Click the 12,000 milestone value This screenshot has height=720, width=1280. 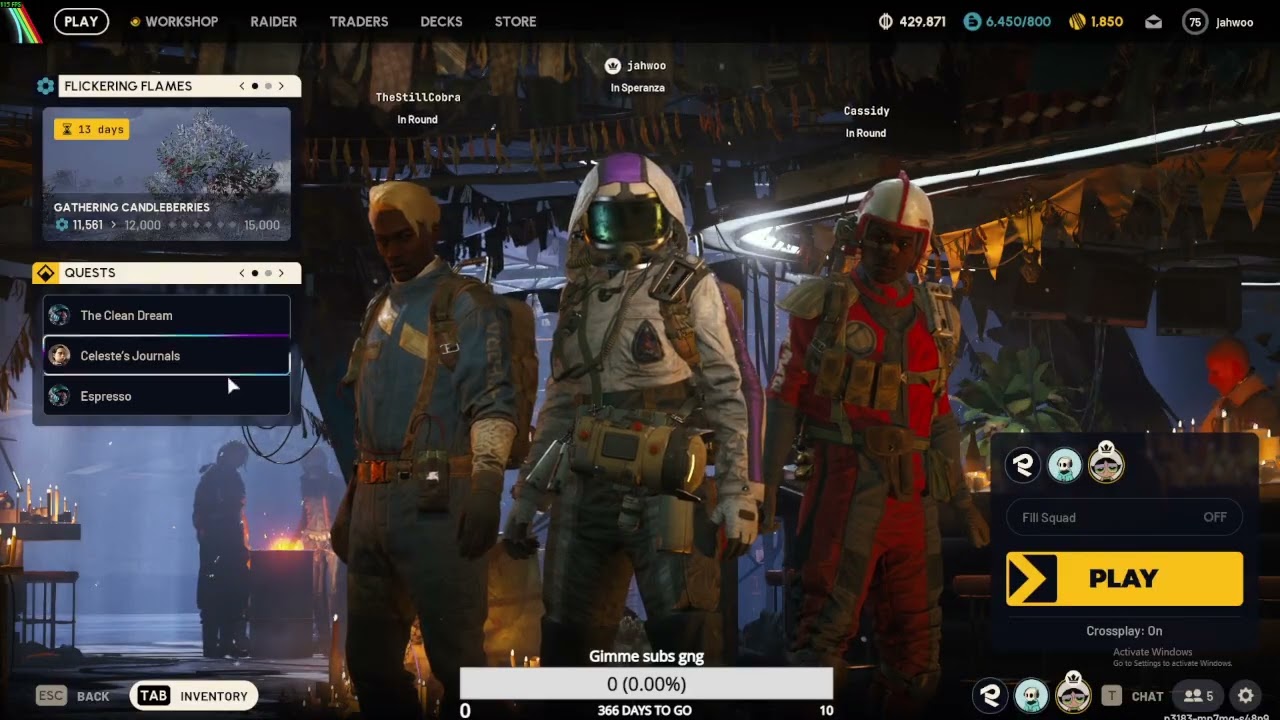pyautogui.click(x=142, y=225)
